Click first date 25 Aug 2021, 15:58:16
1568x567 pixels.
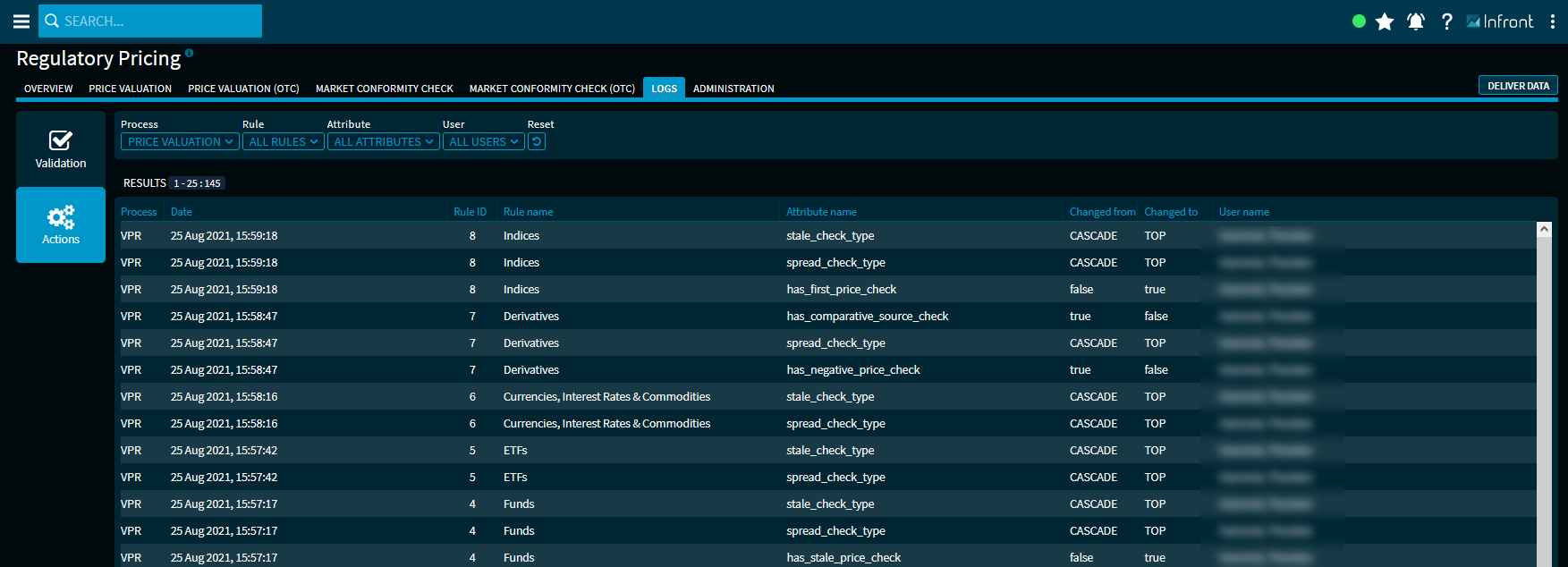[224, 396]
